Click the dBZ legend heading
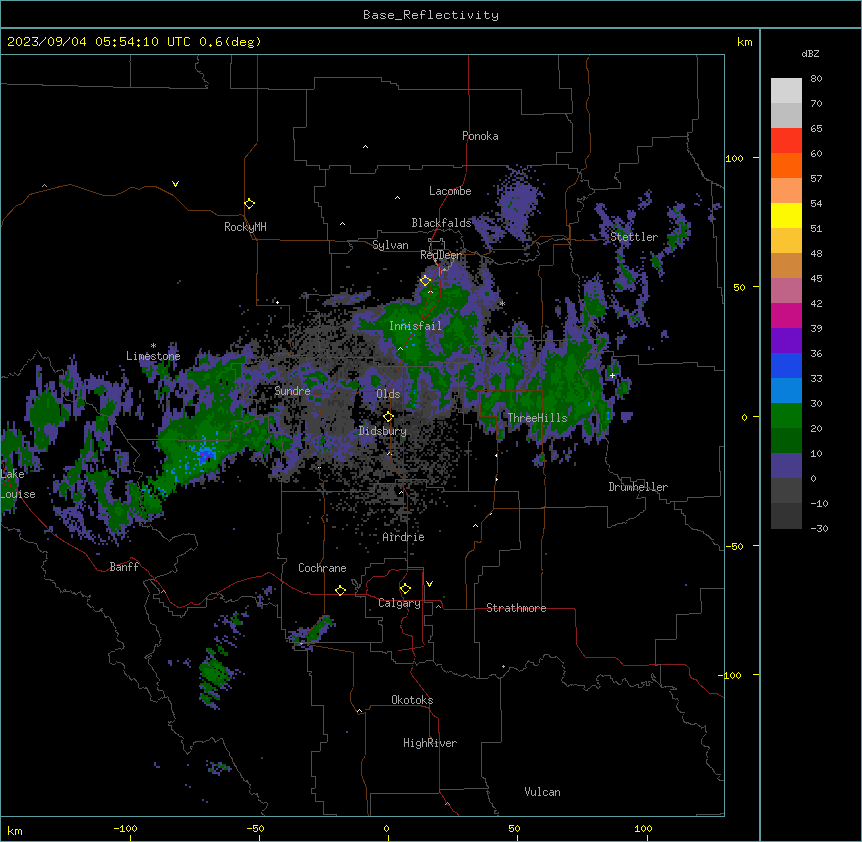Image resolution: width=862 pixels, height=842 pixels. (x=810, y=53)
